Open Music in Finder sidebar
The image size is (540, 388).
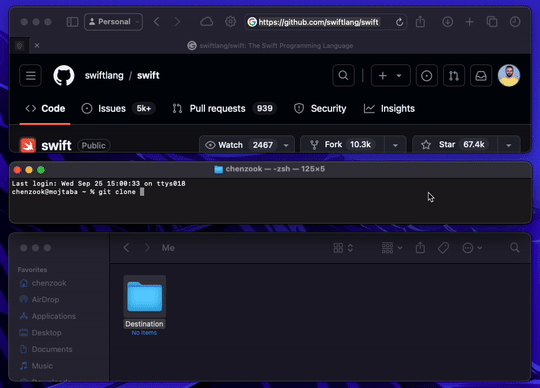click(x=36, y=366)
